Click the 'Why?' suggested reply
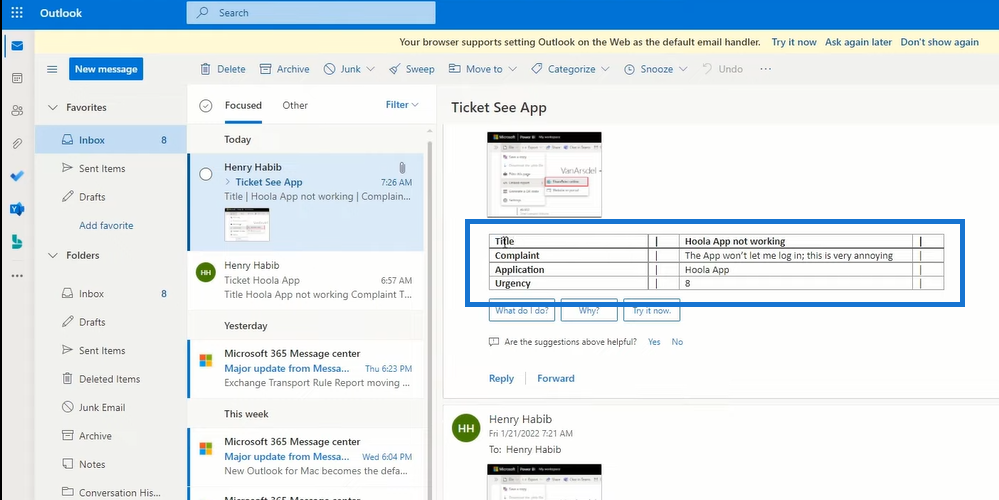The image size is (999, 500). coord(589,311)
